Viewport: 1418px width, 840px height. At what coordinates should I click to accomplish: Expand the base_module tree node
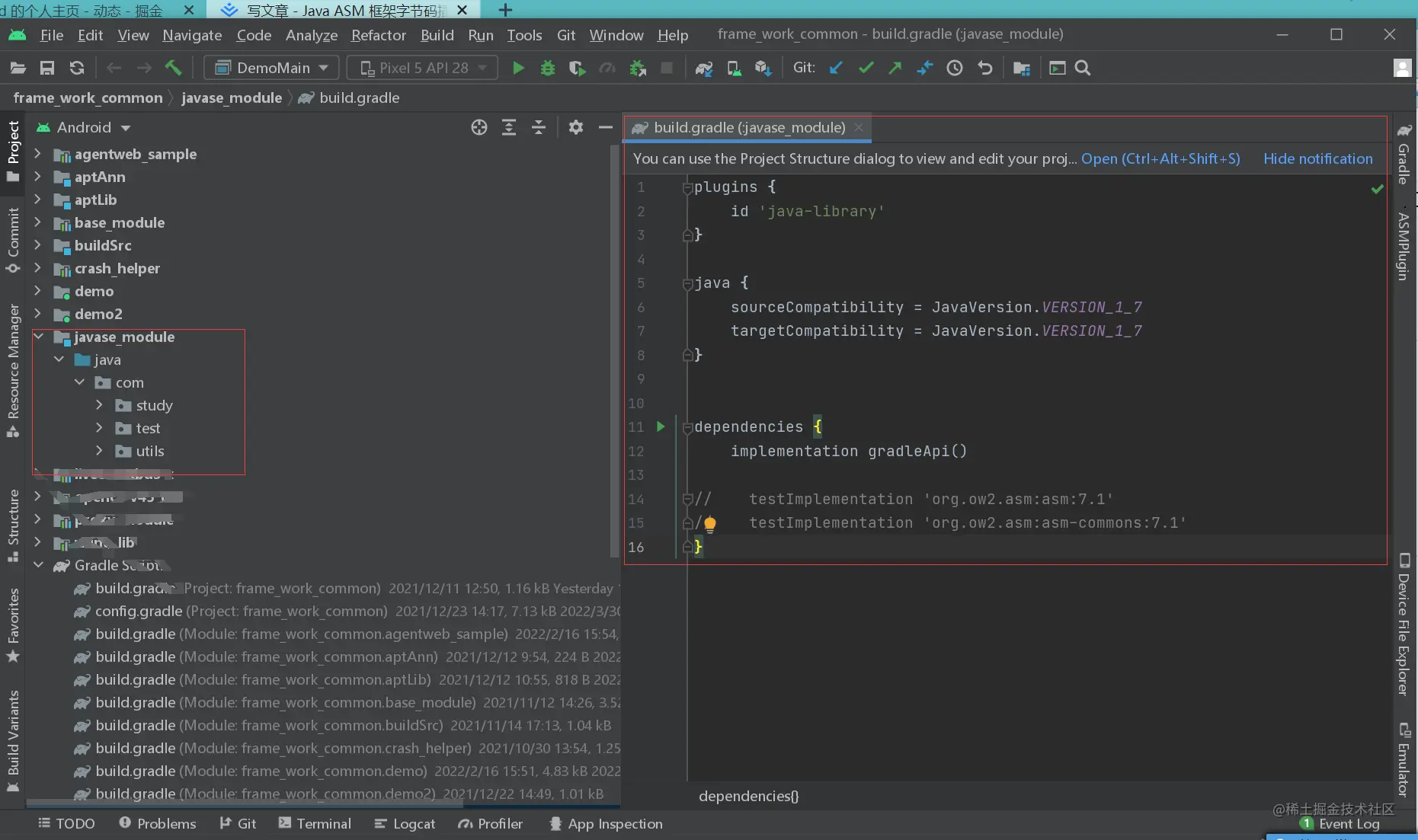(x=40, y=222)
